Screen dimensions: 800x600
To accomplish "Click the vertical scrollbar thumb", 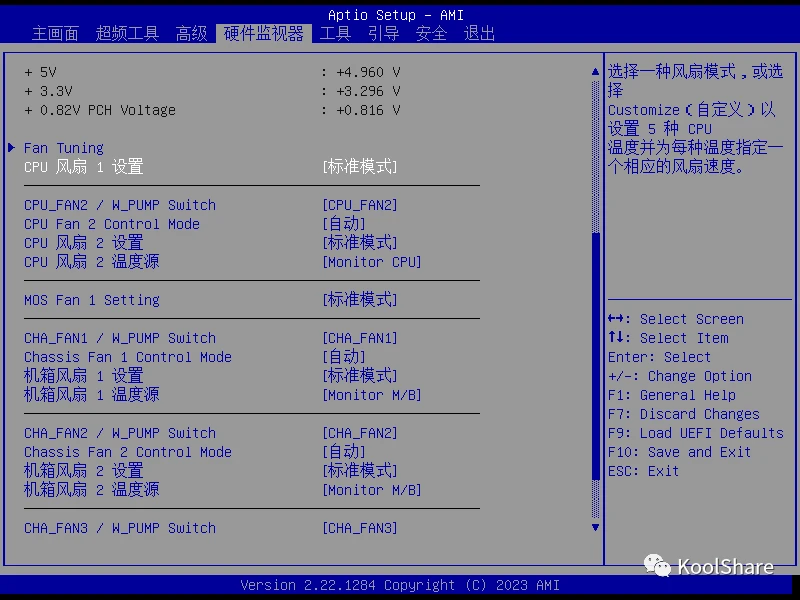I will 595,356.
